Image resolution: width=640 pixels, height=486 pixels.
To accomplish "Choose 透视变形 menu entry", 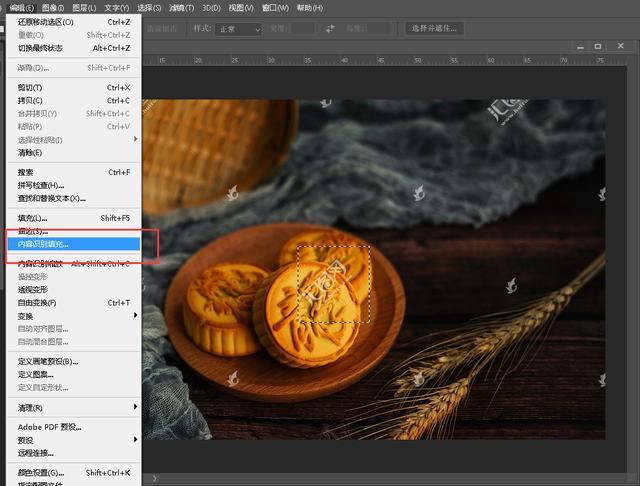I will tap(74, 290).
